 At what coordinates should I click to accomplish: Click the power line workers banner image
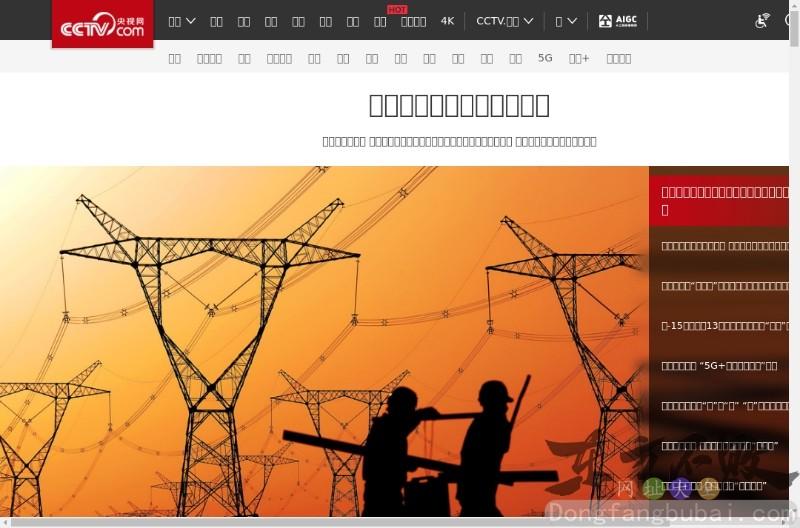[x=320, y=340]
